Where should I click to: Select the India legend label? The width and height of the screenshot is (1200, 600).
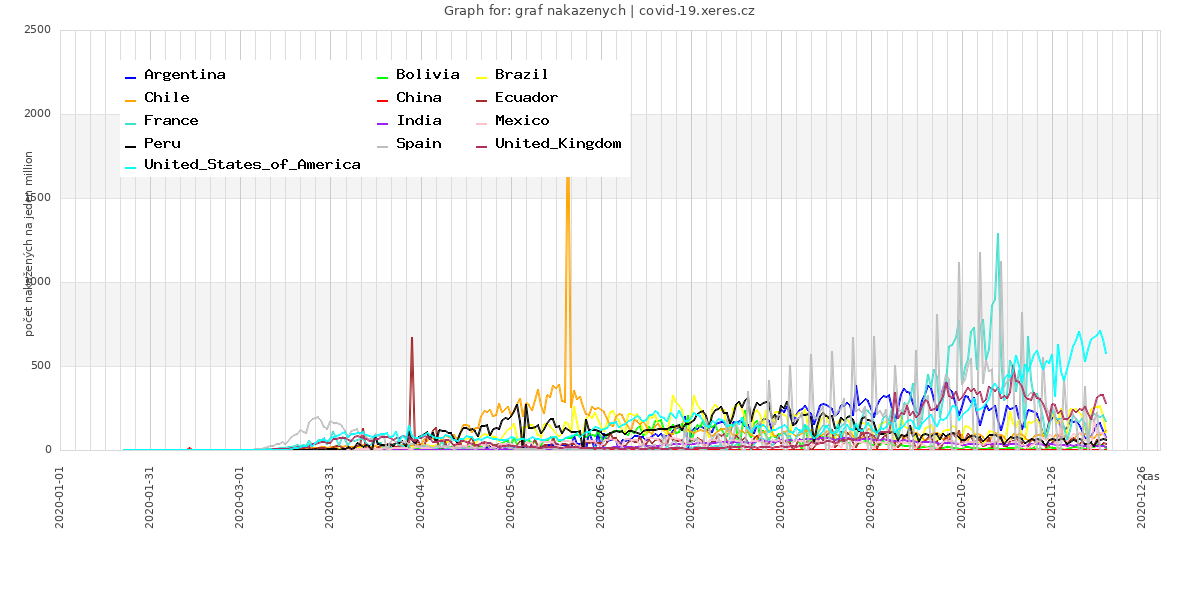point(419,121)
